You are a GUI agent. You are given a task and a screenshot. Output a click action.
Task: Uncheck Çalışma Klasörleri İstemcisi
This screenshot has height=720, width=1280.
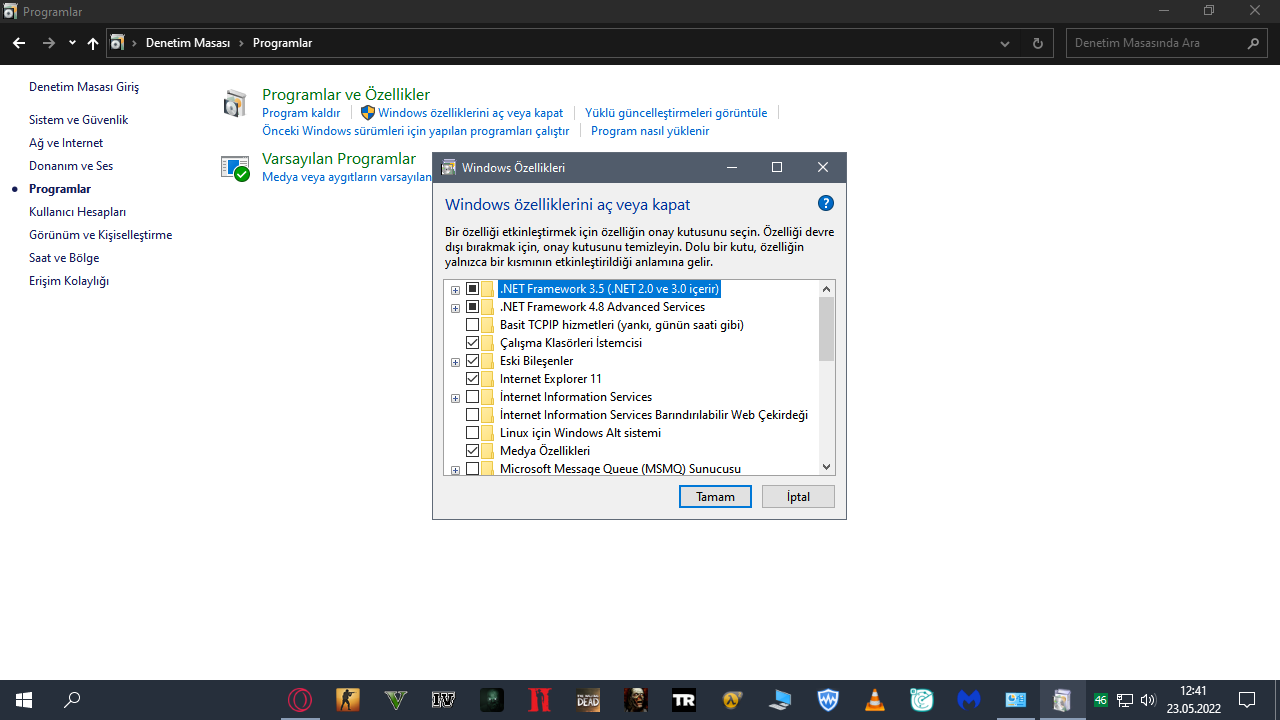(473, 343)
